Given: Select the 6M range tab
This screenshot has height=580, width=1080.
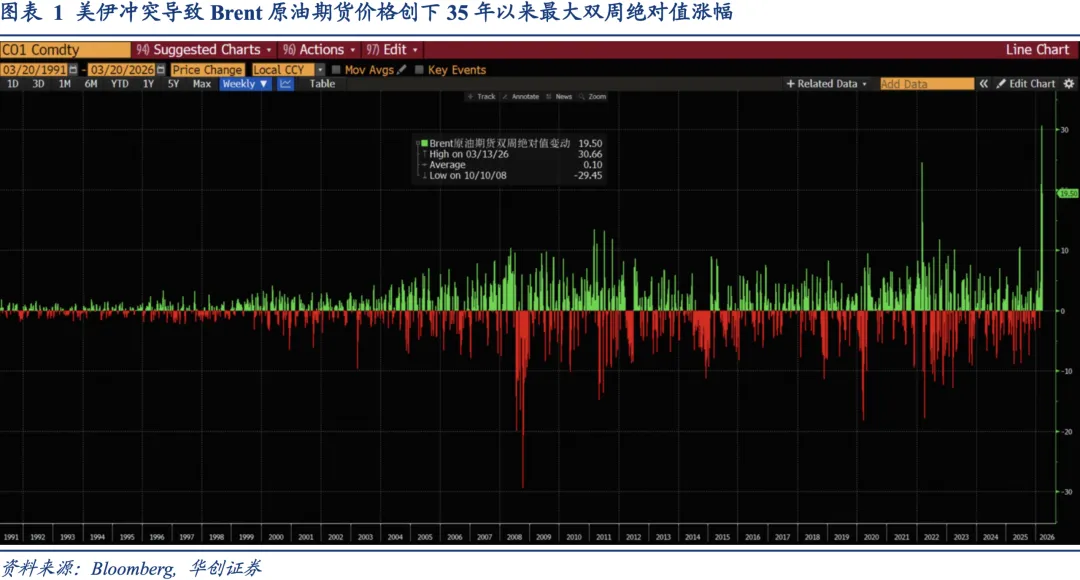Looking at the screenshot, I should coord(91,84).
